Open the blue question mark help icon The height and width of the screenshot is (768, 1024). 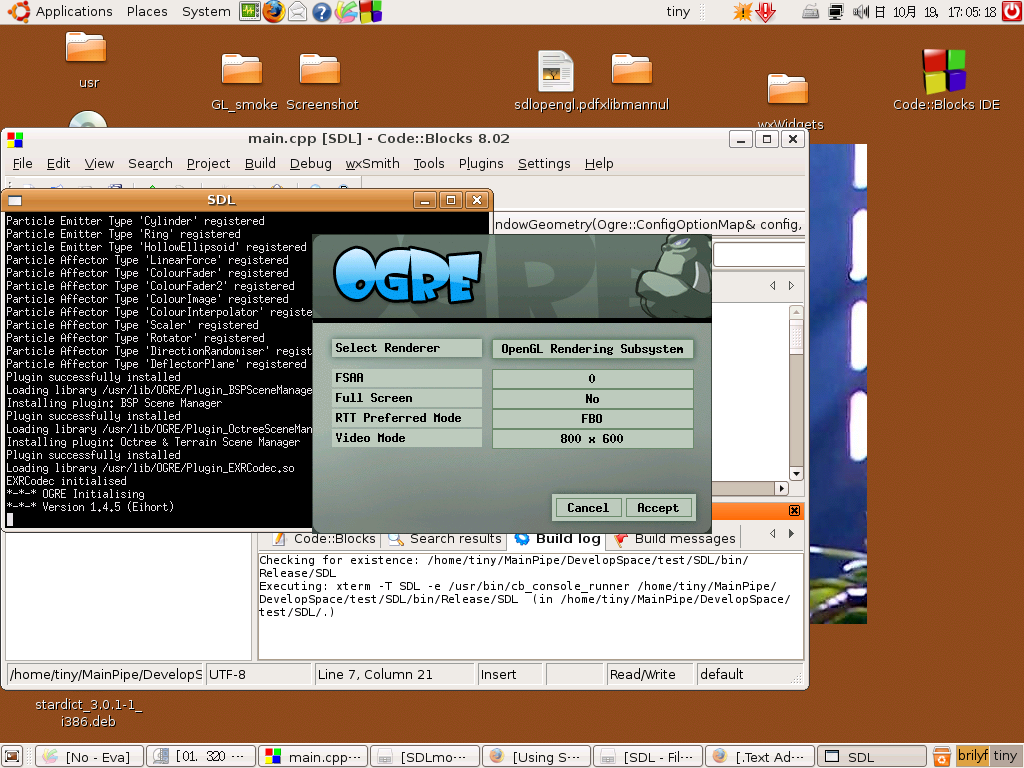[x=321, y=12]
